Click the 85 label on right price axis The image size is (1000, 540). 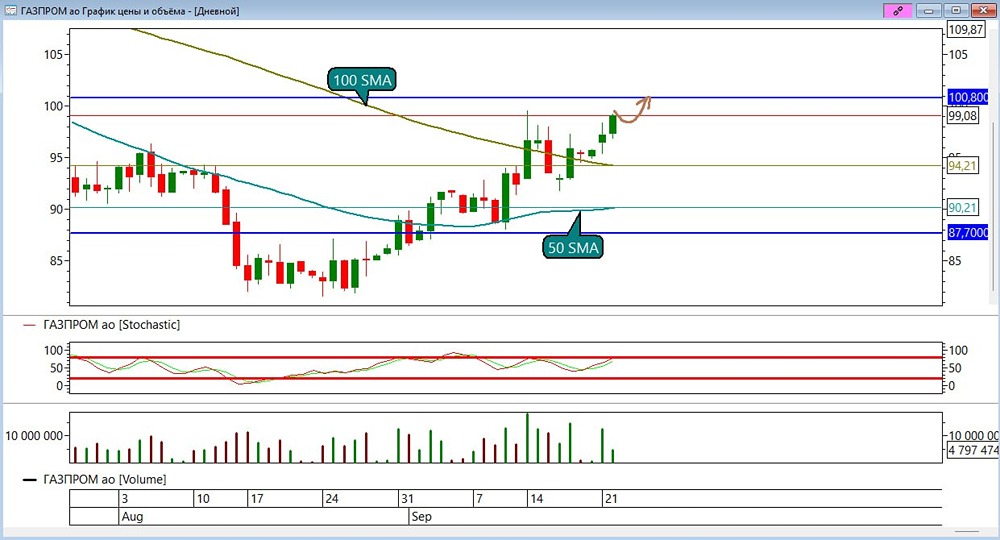click(x=955, y=261)
